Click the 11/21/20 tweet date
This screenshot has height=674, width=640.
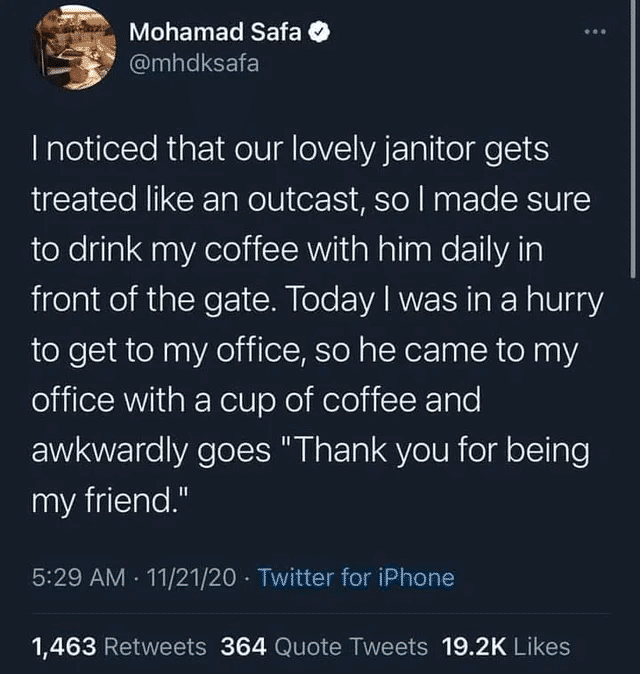[190, 577]
